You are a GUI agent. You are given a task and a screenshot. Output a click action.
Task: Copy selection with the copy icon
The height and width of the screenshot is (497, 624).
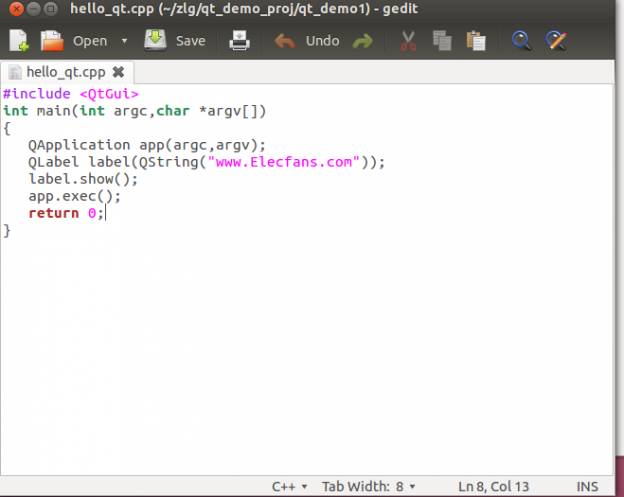point(442,41)
